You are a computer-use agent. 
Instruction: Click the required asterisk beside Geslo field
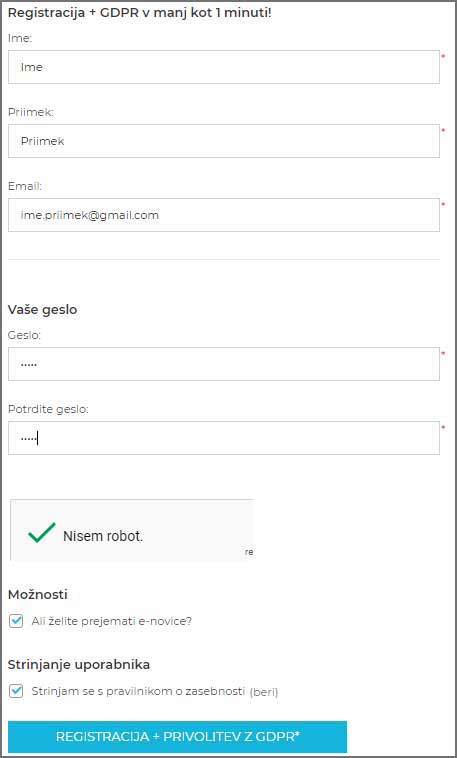443,354
